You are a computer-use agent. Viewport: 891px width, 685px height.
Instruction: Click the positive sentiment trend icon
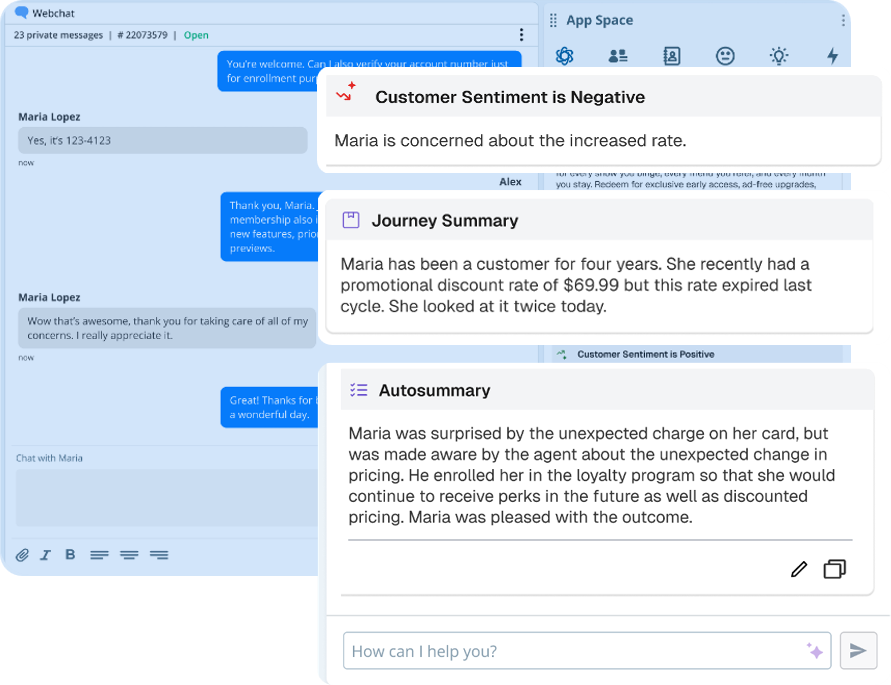point(561,354)
